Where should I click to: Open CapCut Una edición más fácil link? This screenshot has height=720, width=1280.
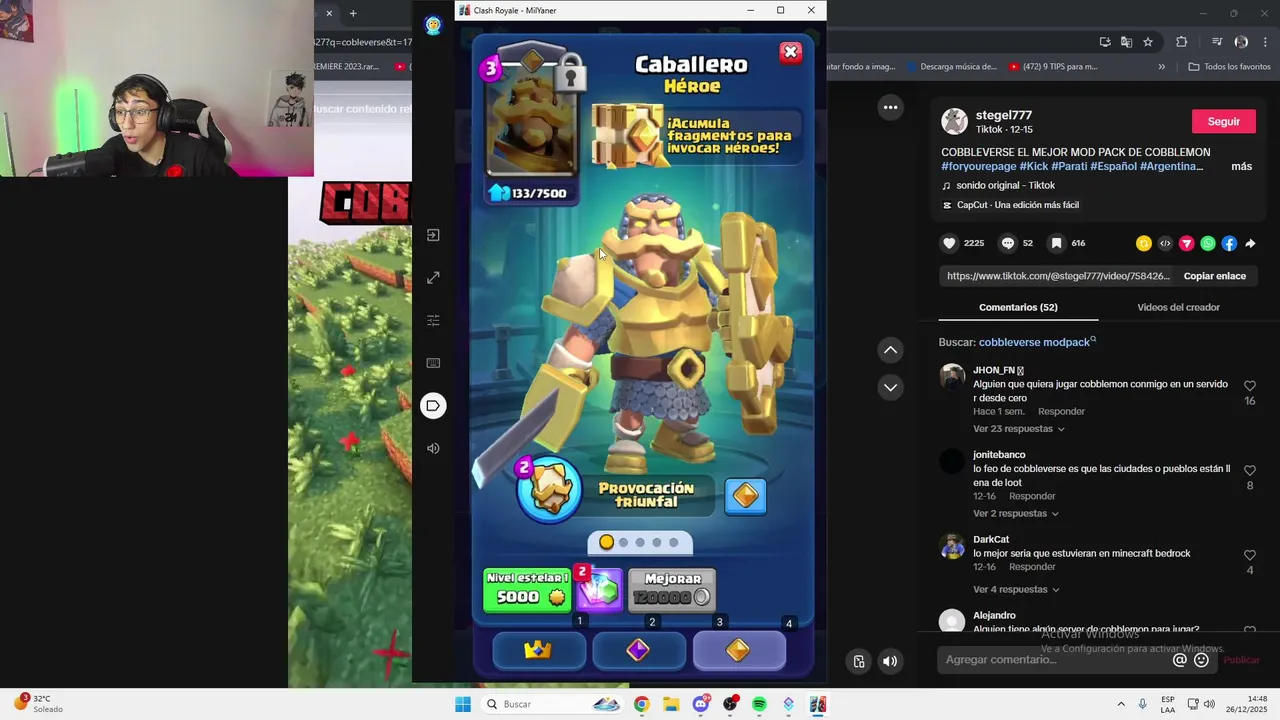tap(1018, 205)
